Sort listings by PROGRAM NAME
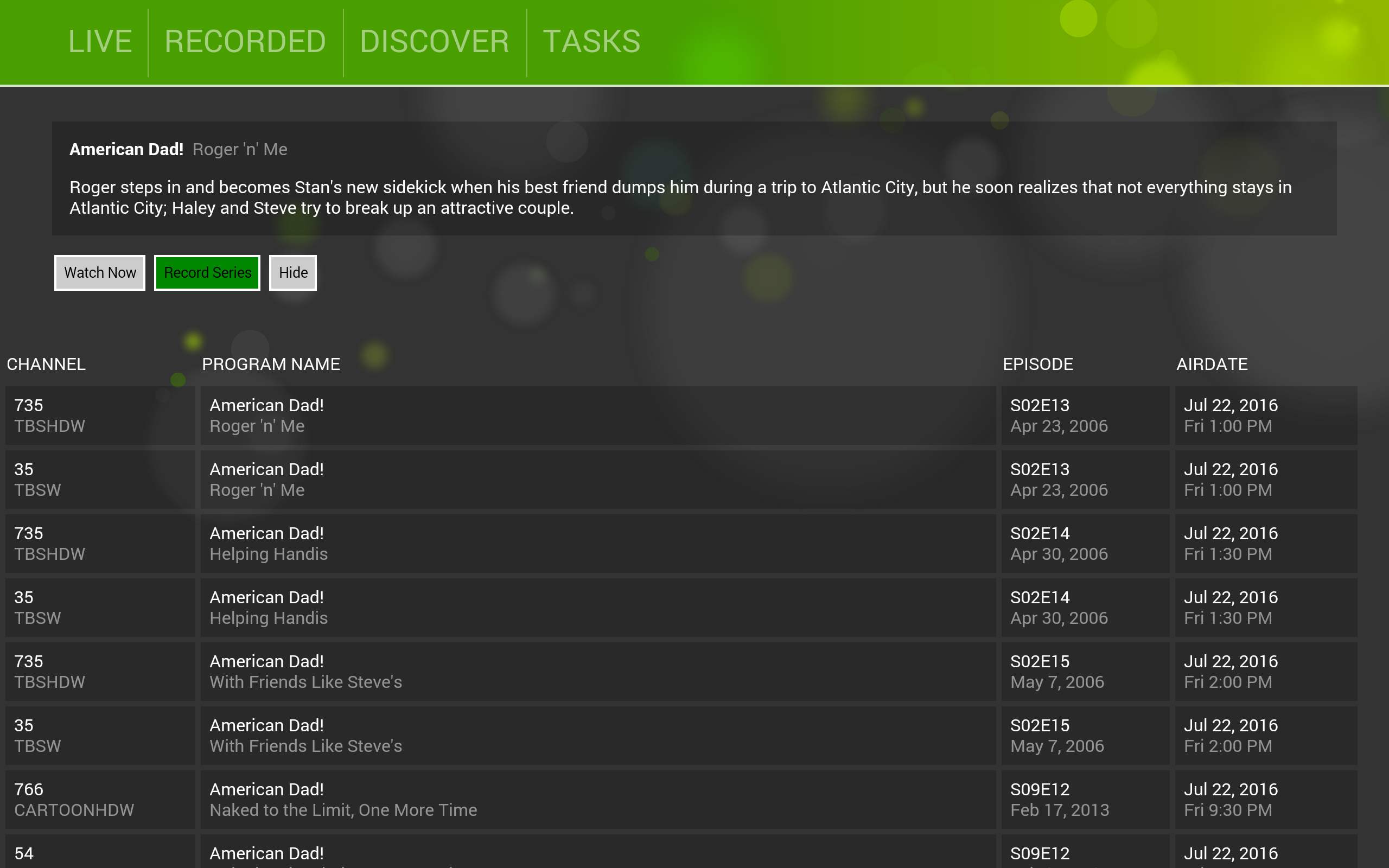Image resolution: width=1389 pixels, height=868 pixels. [271, 363]
